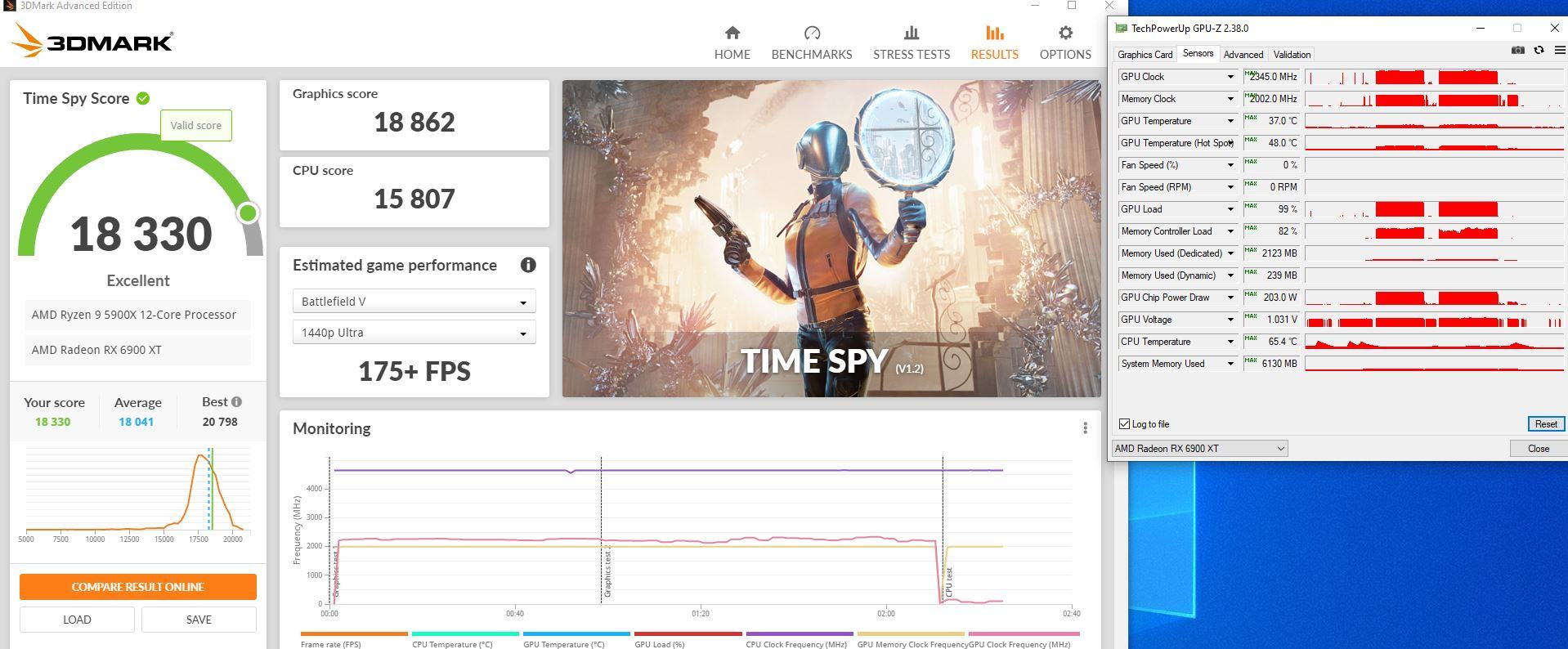The image size is (1568, 649).
Task: Open the Benchmarks section
Action: pos(812,43)
